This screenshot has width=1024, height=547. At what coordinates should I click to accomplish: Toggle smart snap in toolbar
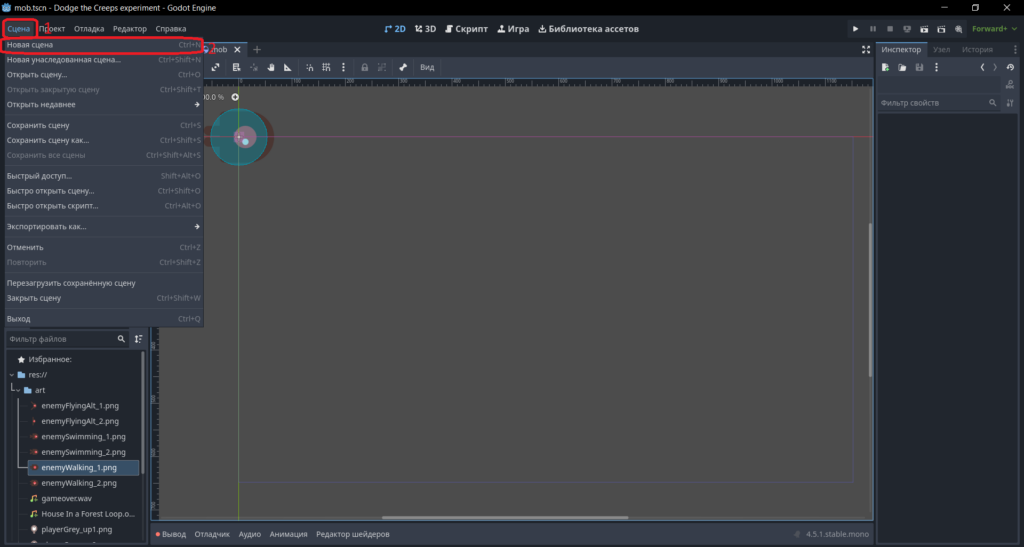pos(310,67)
